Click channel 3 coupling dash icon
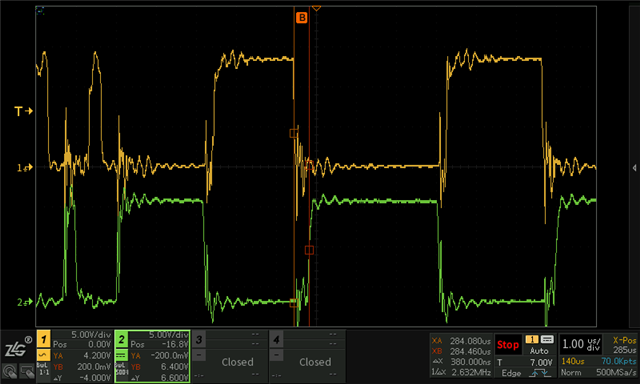 199,355
